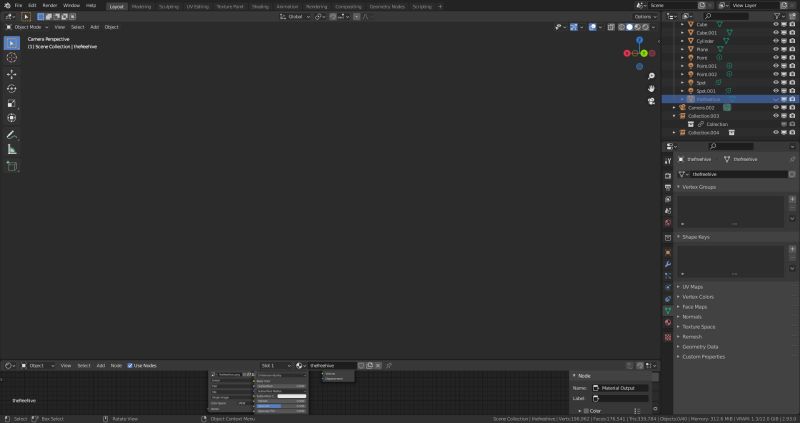Image resolution: width=800 pixels, height=423 pixels.
Task: Open the node editor Add menu
Action: [101, 365]
